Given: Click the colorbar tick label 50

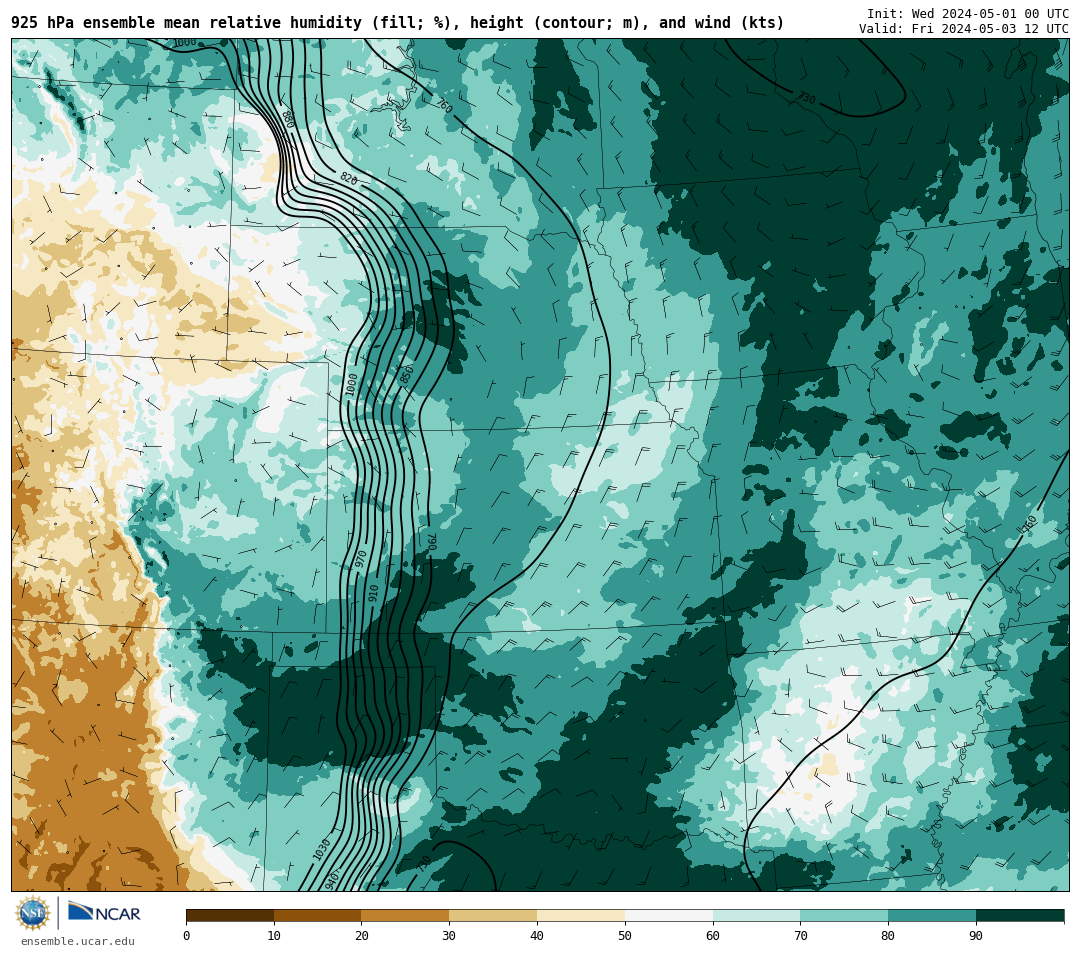Looking at the screenshot, I should (625, 935).
